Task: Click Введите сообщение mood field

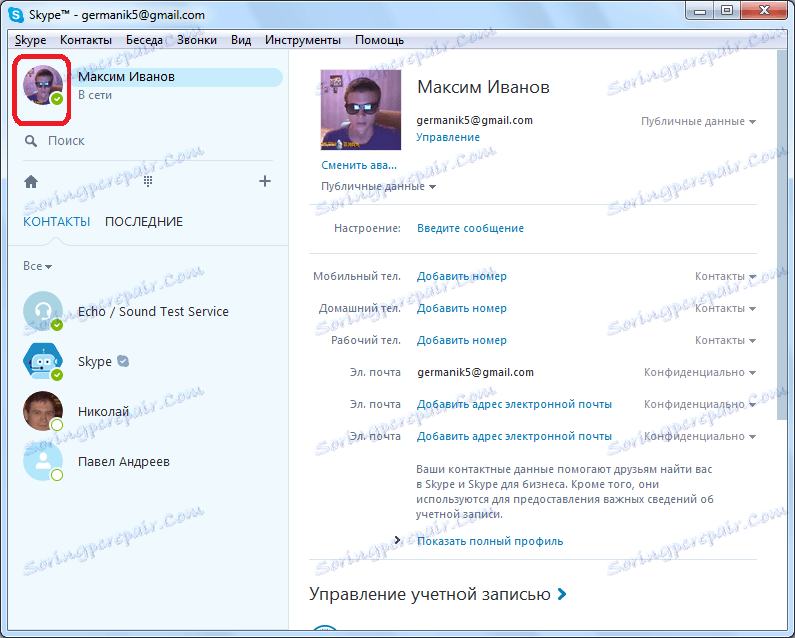Action: click(x=470, y=228)
